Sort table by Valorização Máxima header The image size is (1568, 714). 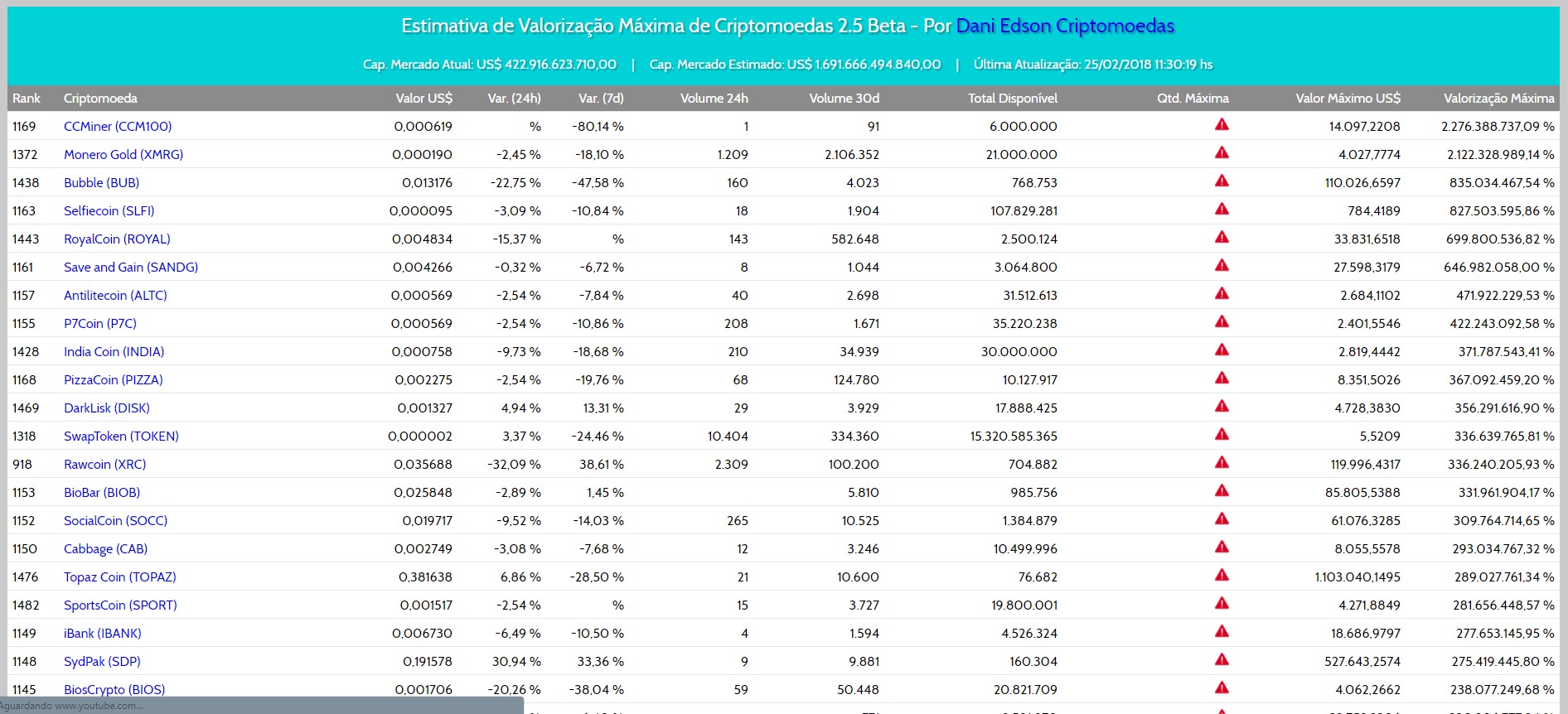coord(1498,99)
